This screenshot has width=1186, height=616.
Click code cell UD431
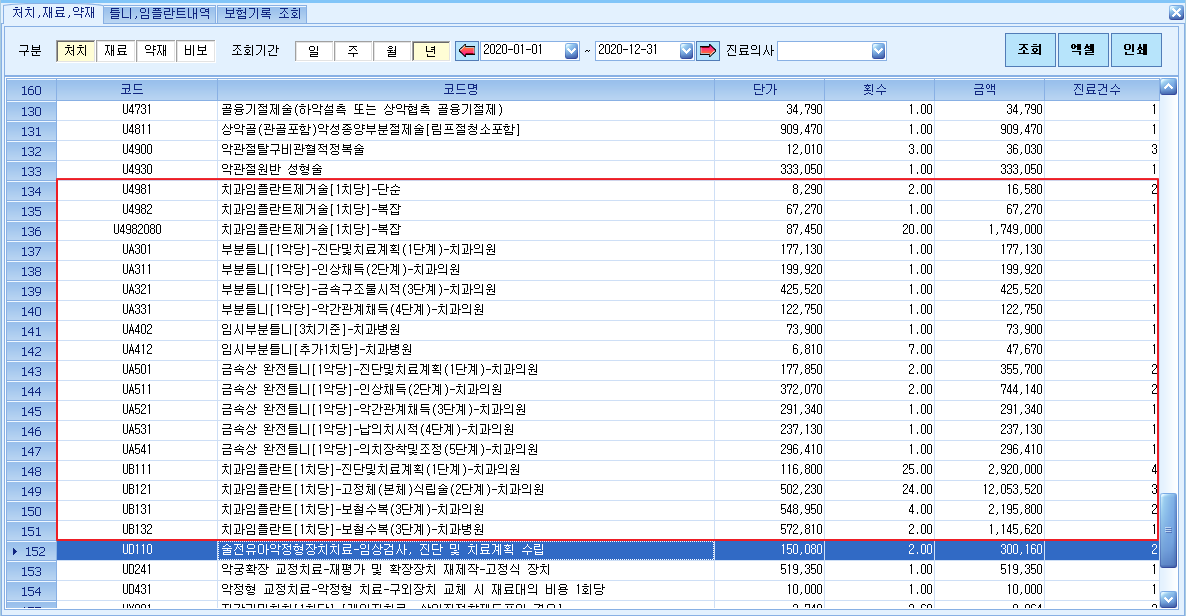[x=137, y=590]
